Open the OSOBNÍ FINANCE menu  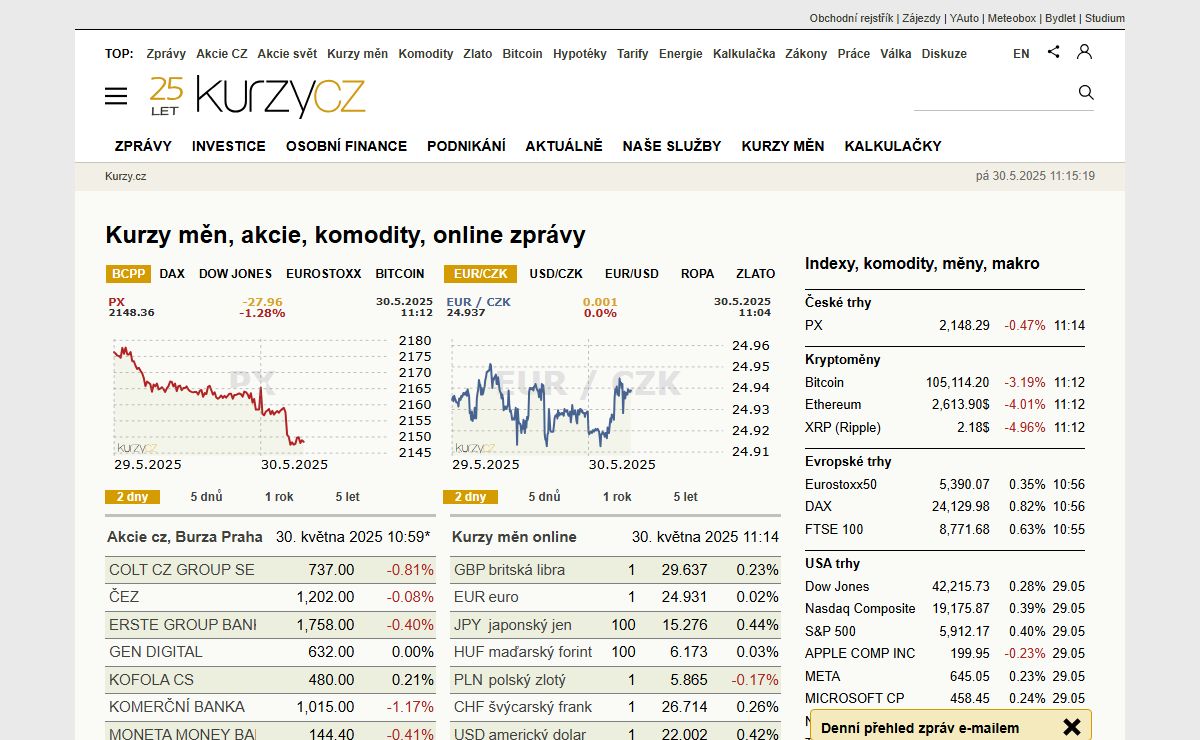point(346,146)
